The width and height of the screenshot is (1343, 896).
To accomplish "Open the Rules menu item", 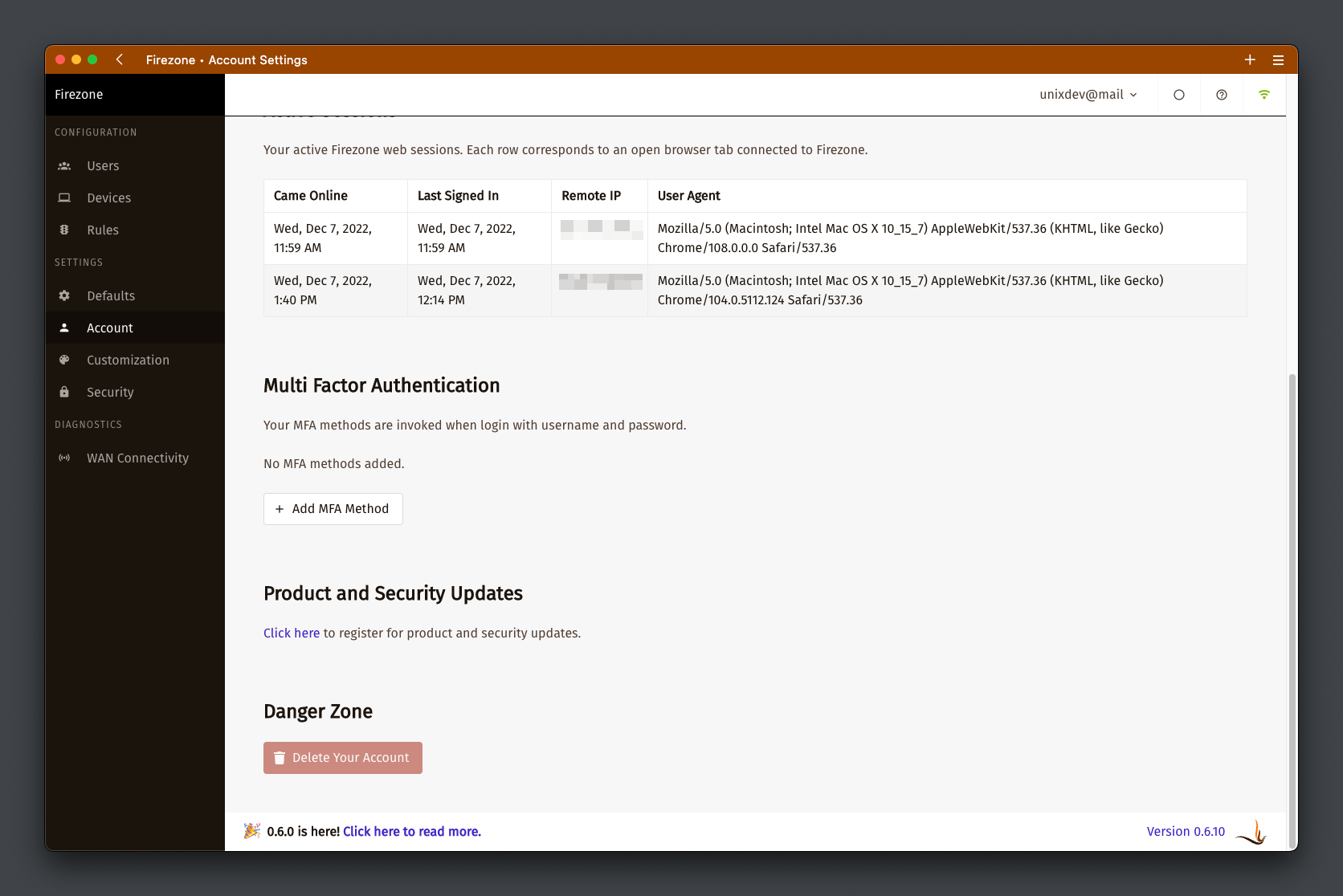I will 135,230.
